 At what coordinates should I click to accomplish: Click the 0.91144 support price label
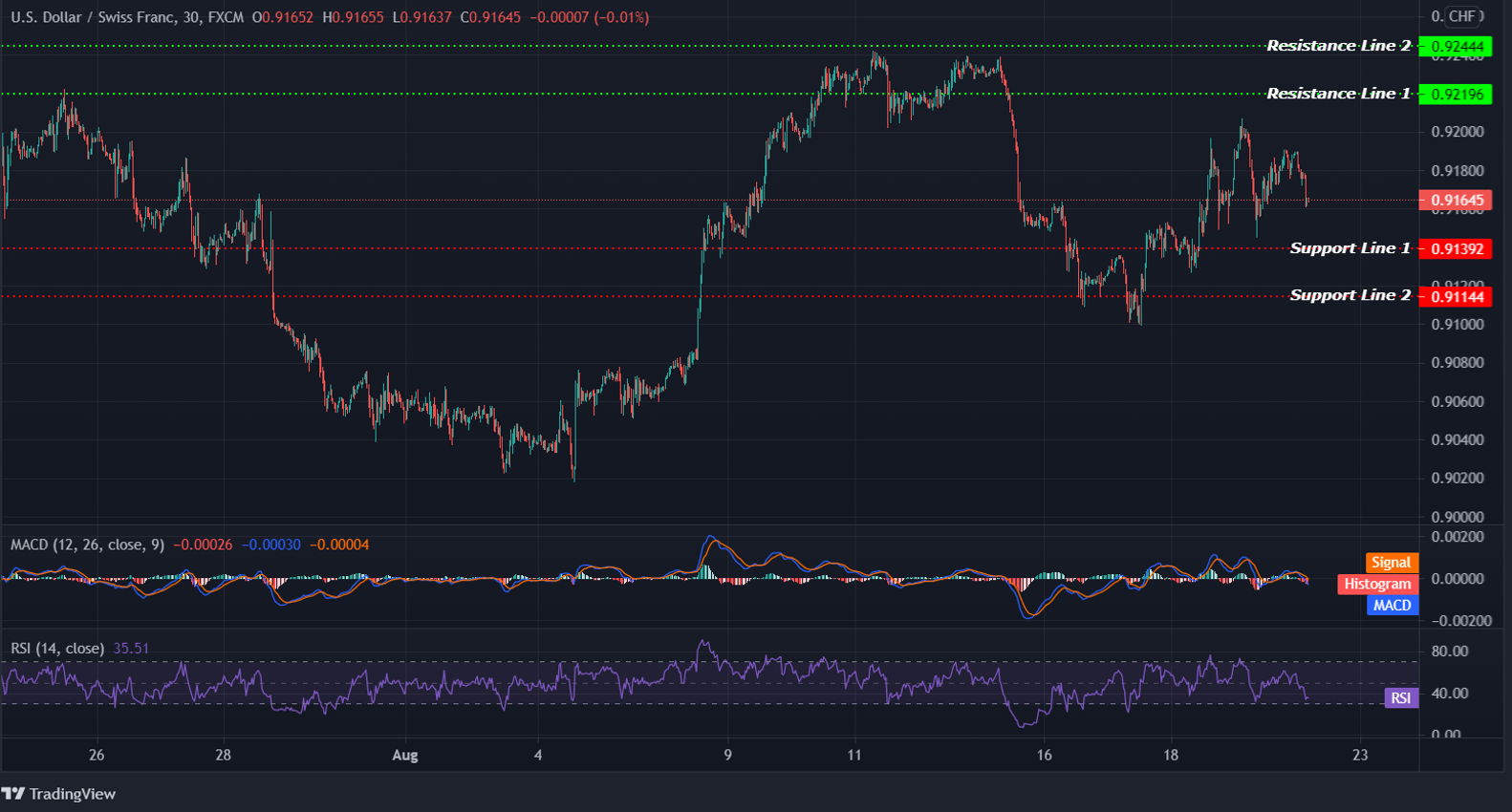1456,297
